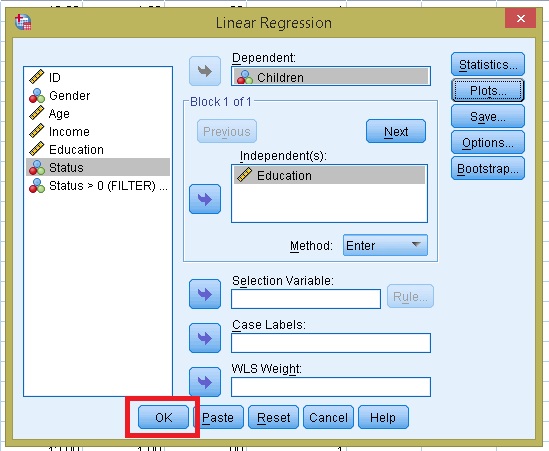Open the Bootstrap dialog

tap(488, 168)
